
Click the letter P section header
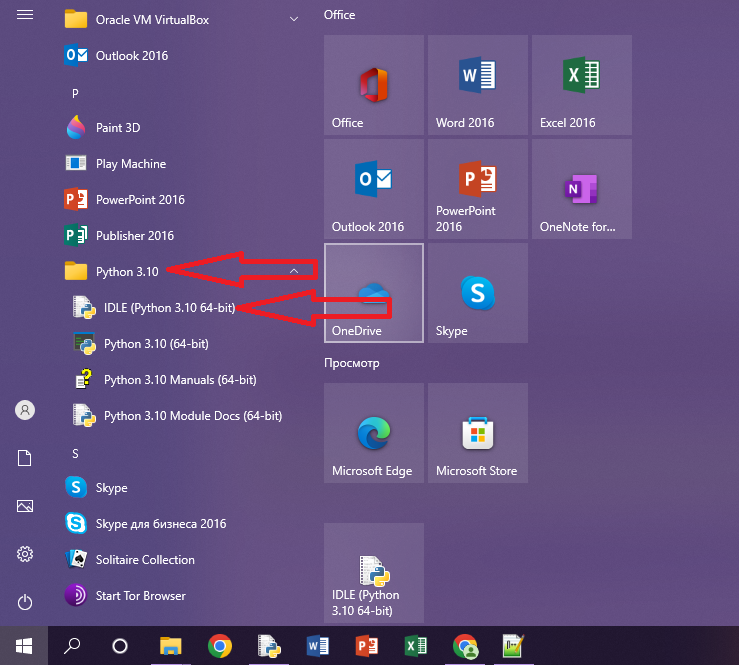coord(75,93)
